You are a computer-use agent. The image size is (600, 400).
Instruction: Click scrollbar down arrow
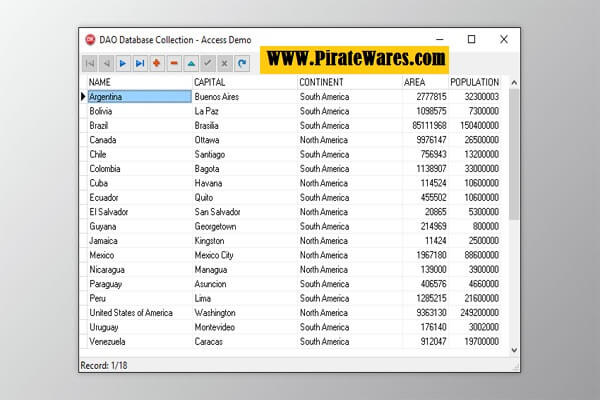tap(514, 350)
